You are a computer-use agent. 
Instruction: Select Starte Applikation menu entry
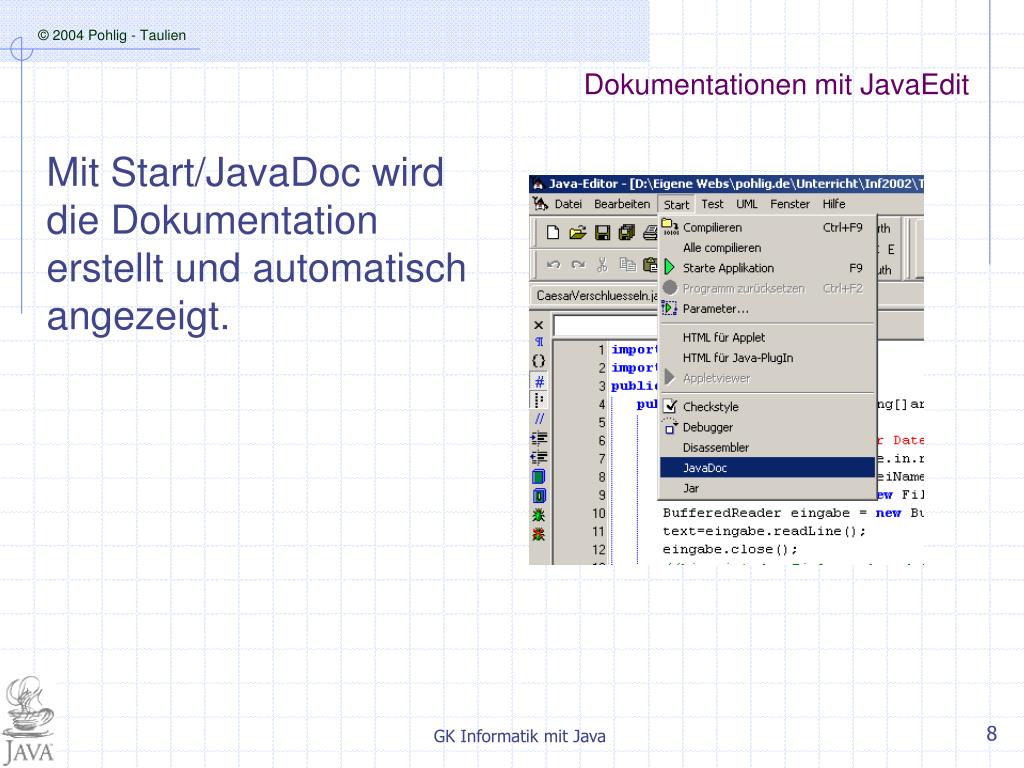click(767, 268)
